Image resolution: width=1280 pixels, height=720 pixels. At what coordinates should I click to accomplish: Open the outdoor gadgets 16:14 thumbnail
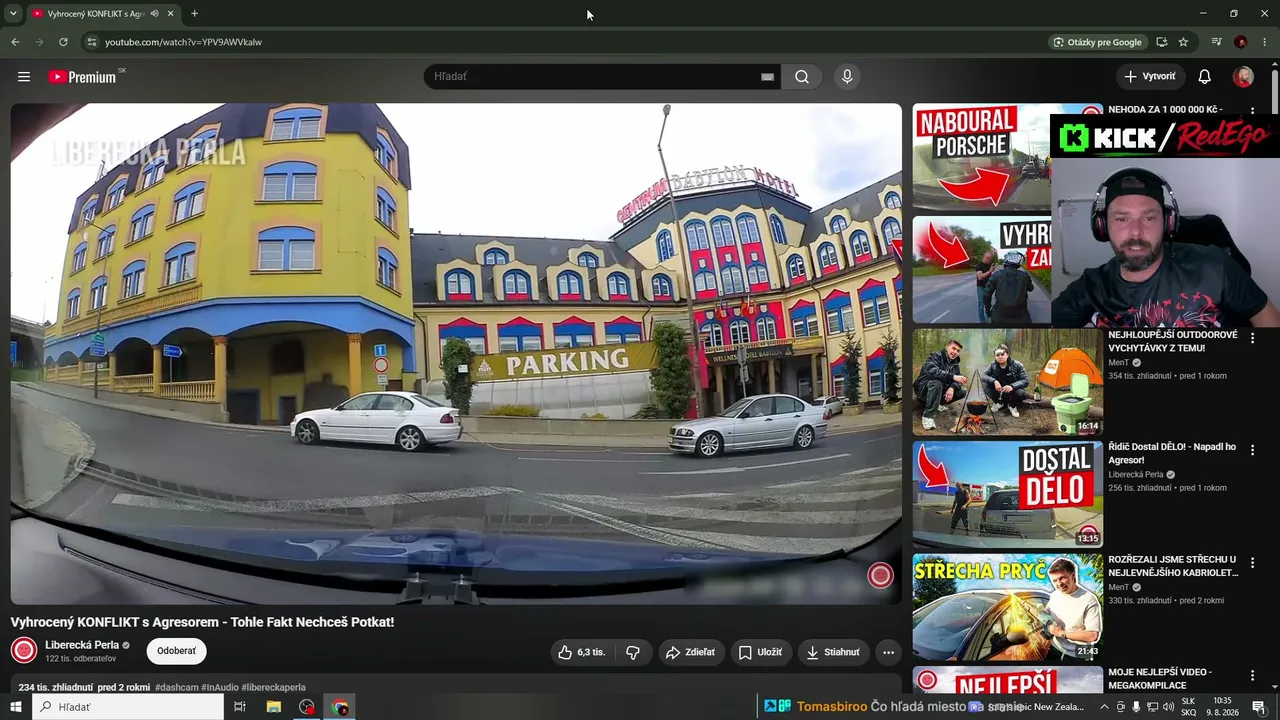click(1007, 382)
